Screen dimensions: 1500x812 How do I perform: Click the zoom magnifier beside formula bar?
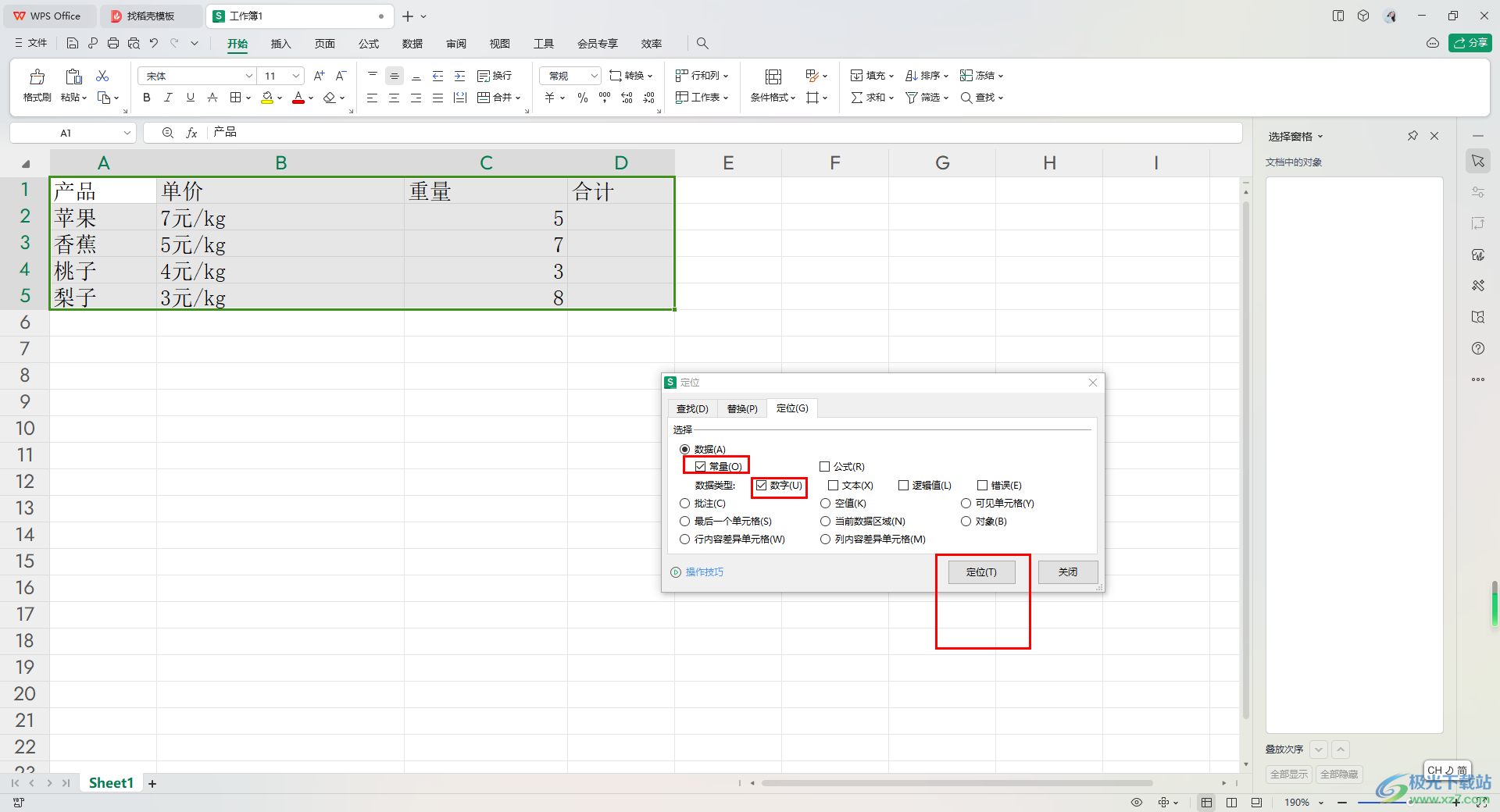[167, 133]
